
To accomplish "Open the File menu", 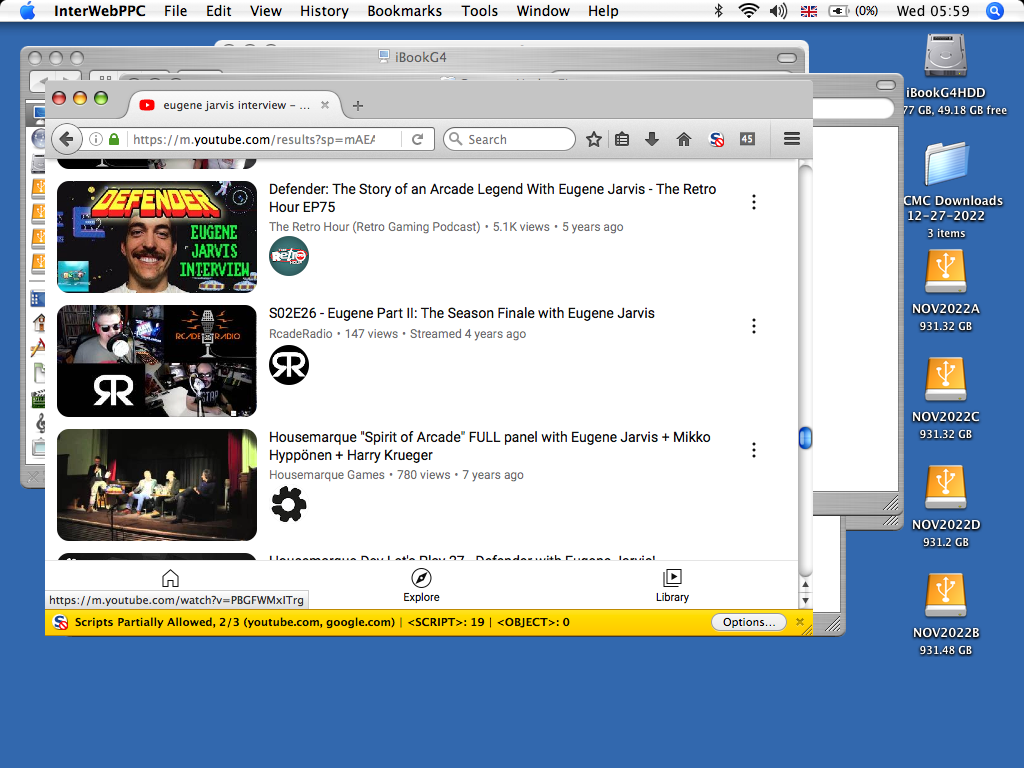I will pos(175,11).
